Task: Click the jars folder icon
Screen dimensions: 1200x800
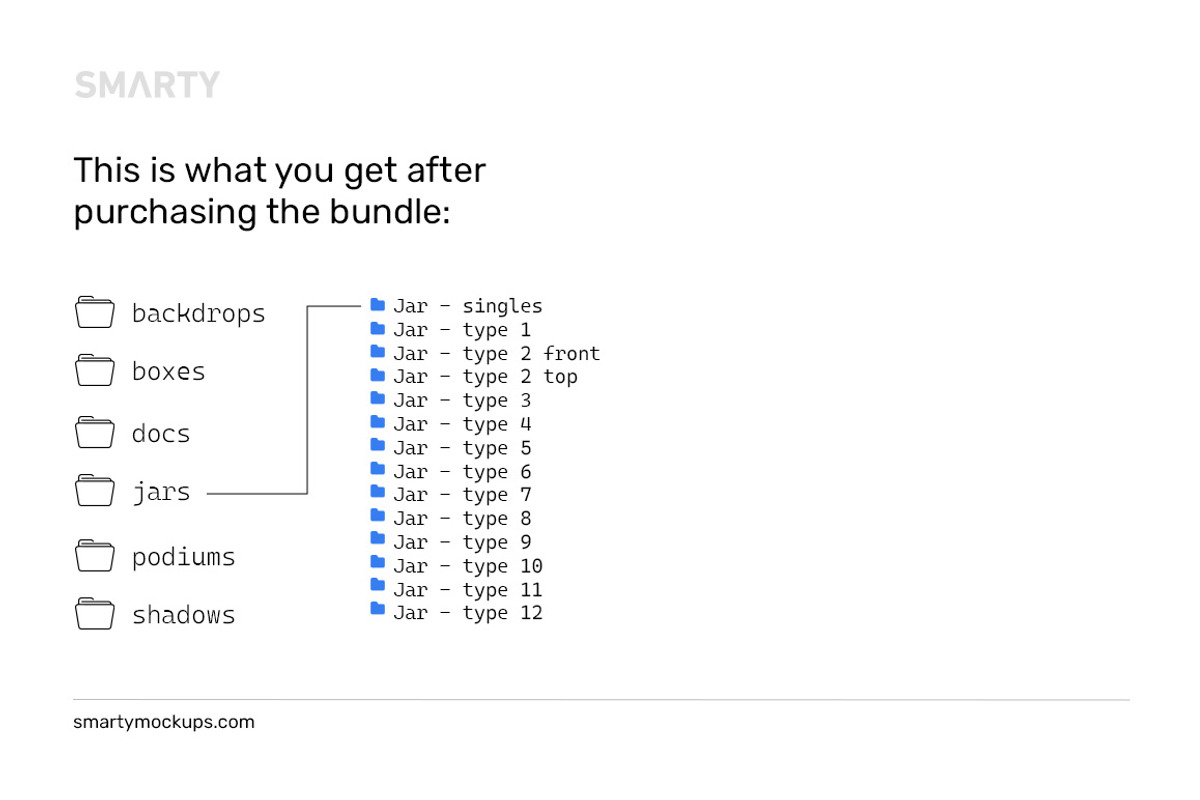Action: [95, 491]
